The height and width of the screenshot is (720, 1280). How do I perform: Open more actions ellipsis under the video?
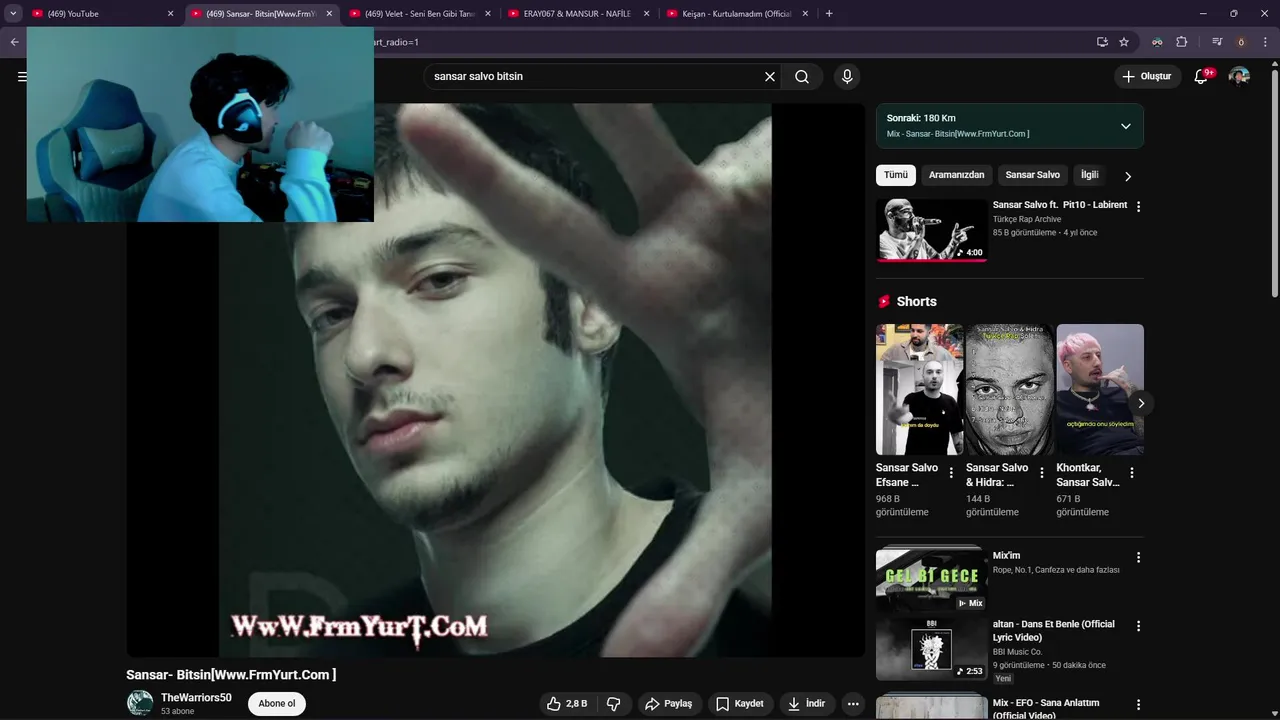853,704
